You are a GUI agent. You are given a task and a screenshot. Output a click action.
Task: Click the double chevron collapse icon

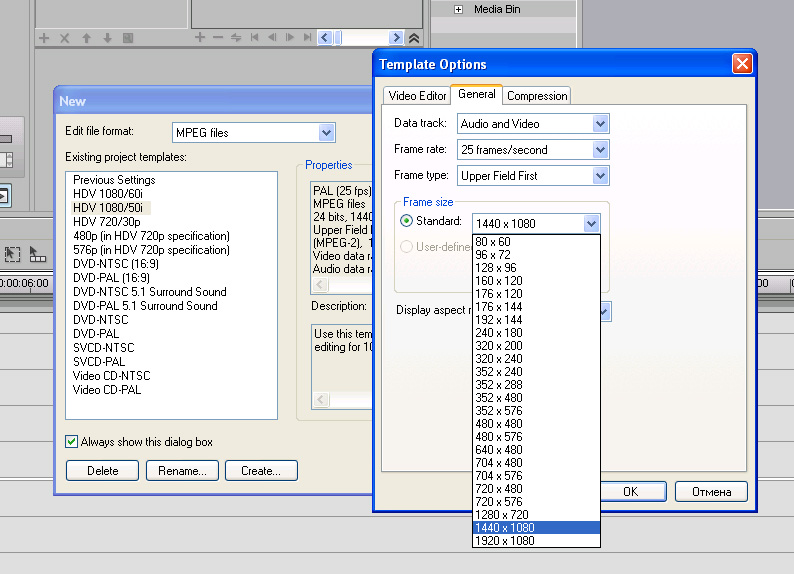click(x=414, y=38)
